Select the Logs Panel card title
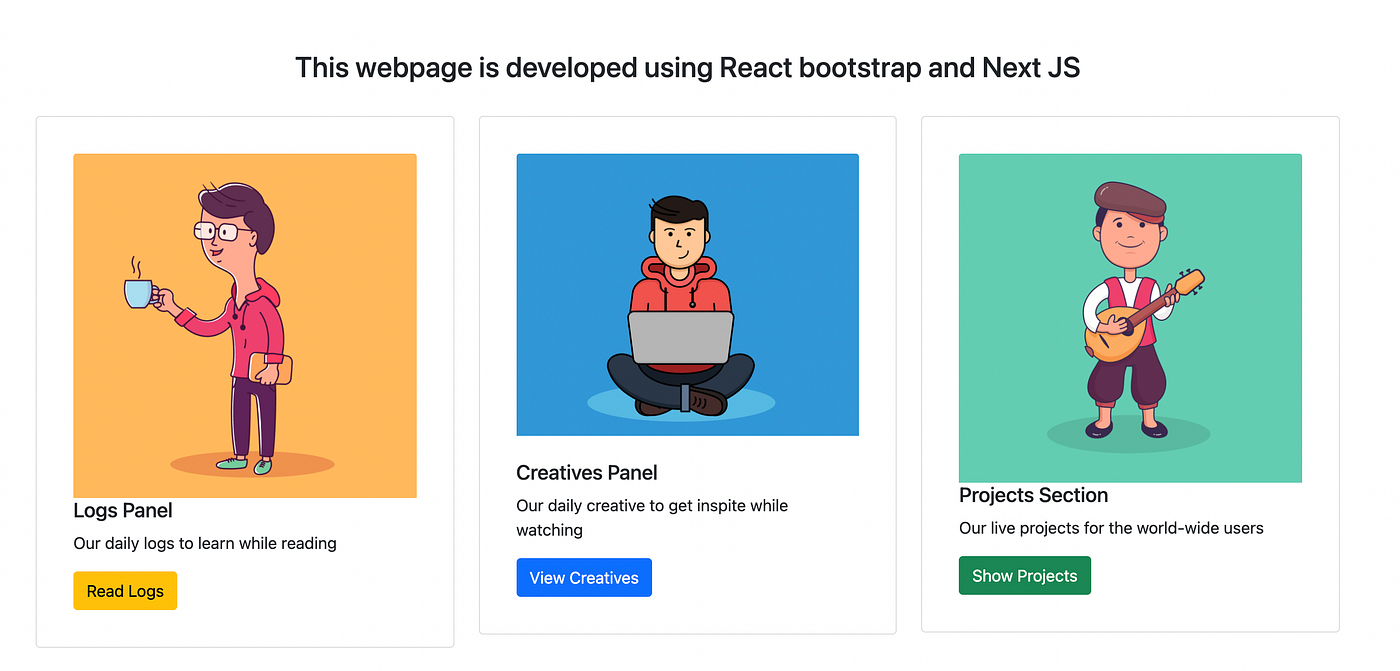The height and width of the screenshot is (671, 1400). [x=123, y=510]
